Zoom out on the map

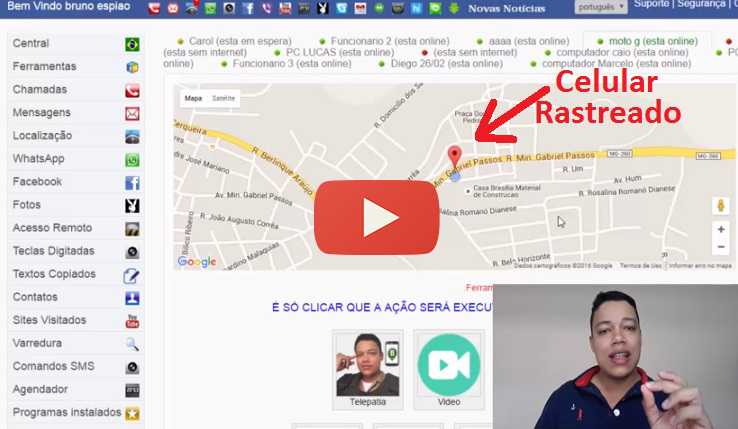tap(720, 247)
